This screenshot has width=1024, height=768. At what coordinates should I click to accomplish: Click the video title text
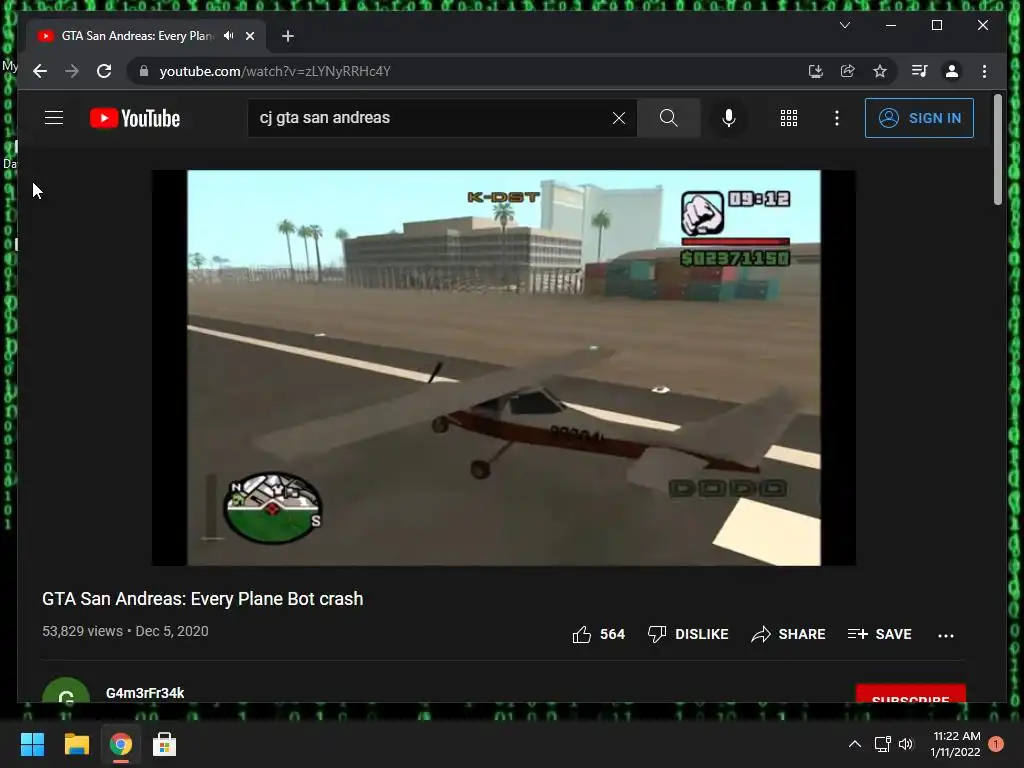click(x=202, y=599)
